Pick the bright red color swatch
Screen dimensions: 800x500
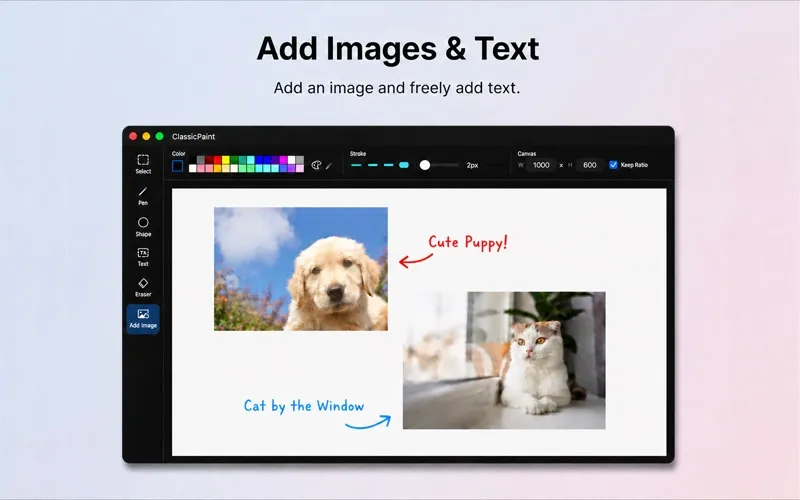click(x=218, y=160)
